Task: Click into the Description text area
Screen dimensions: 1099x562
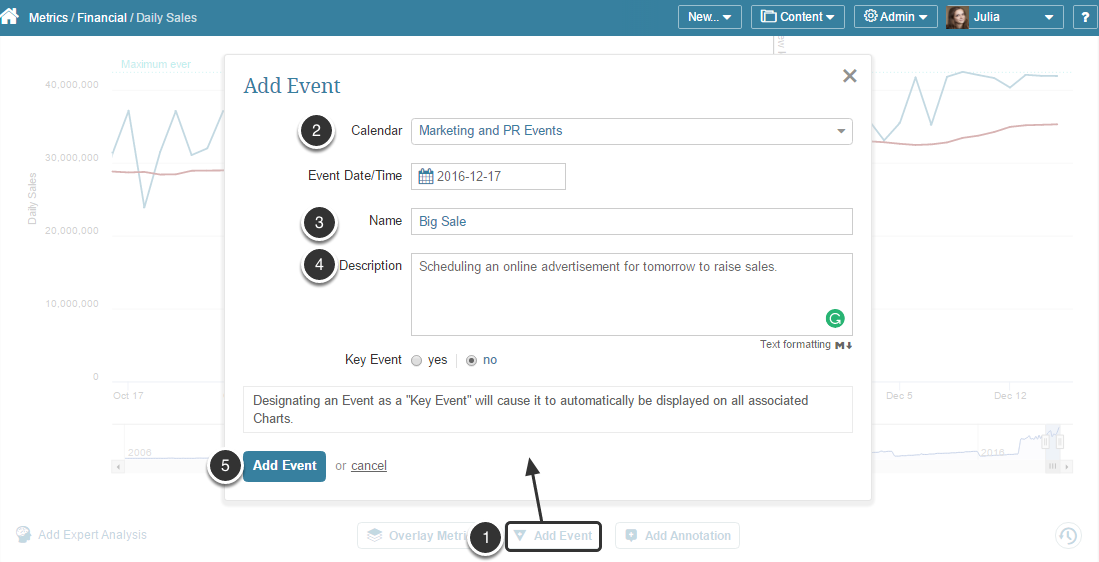Action: 632,294
